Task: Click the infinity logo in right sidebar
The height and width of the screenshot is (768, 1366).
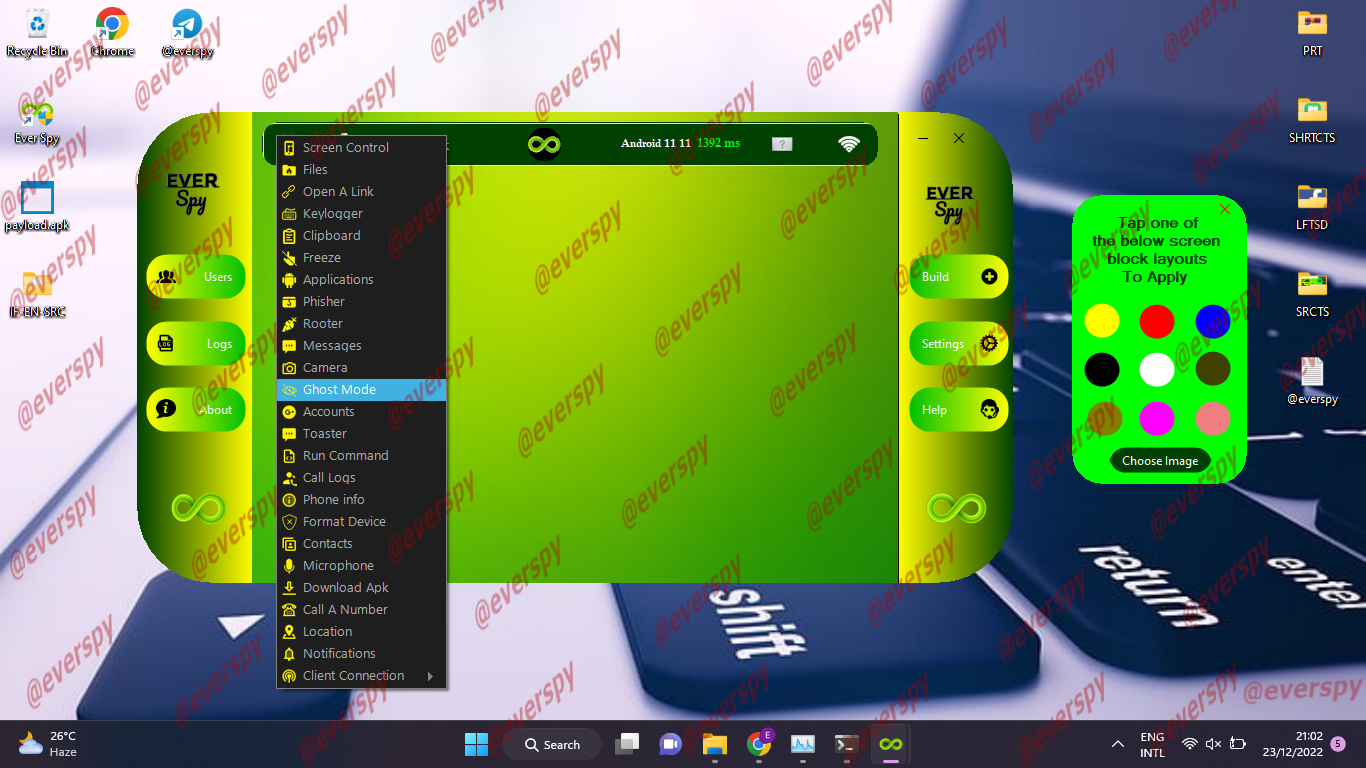Action: (957, 507)
